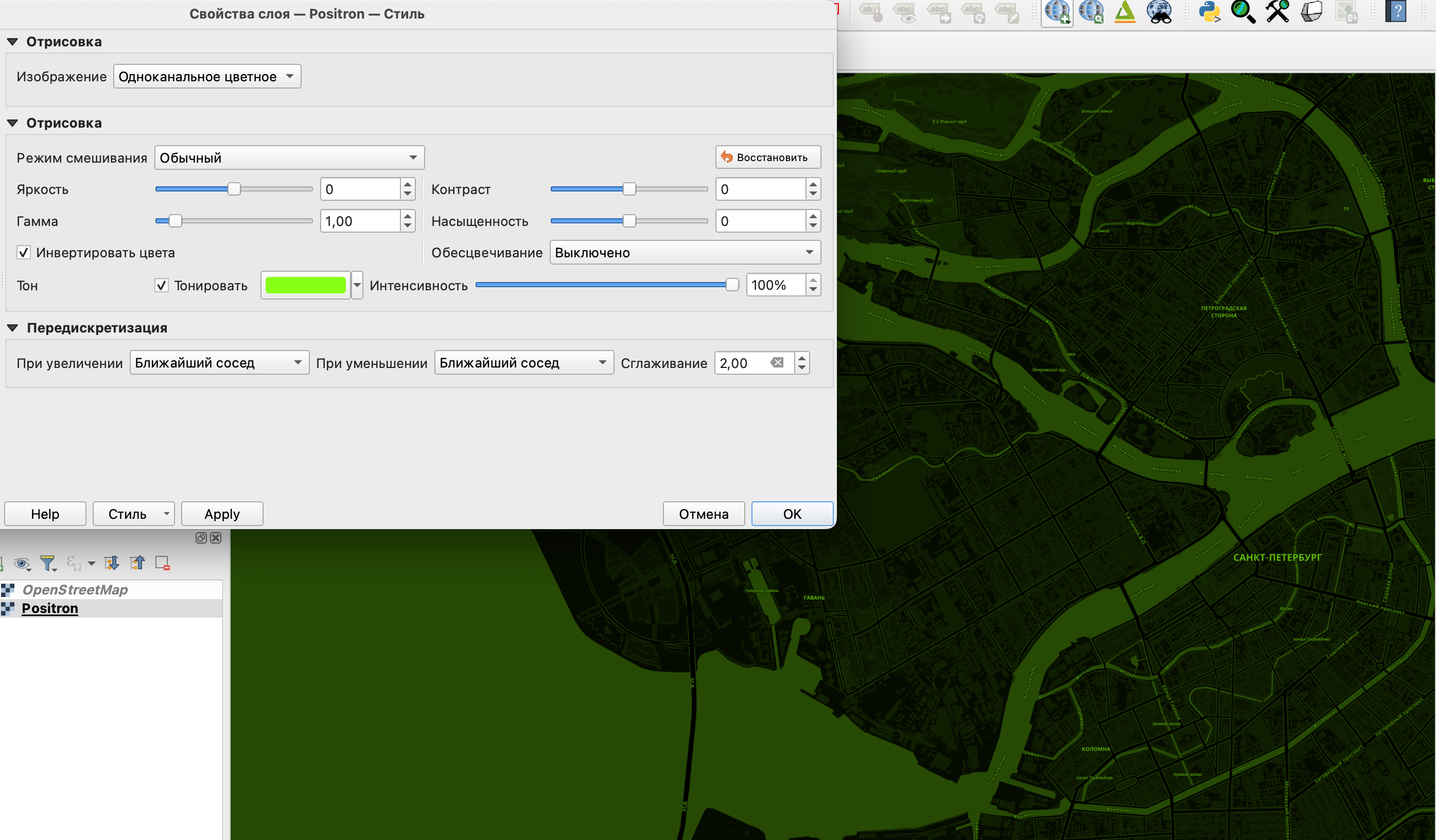
Task: Click the Apply button
Action: click(x=222, y=514)
